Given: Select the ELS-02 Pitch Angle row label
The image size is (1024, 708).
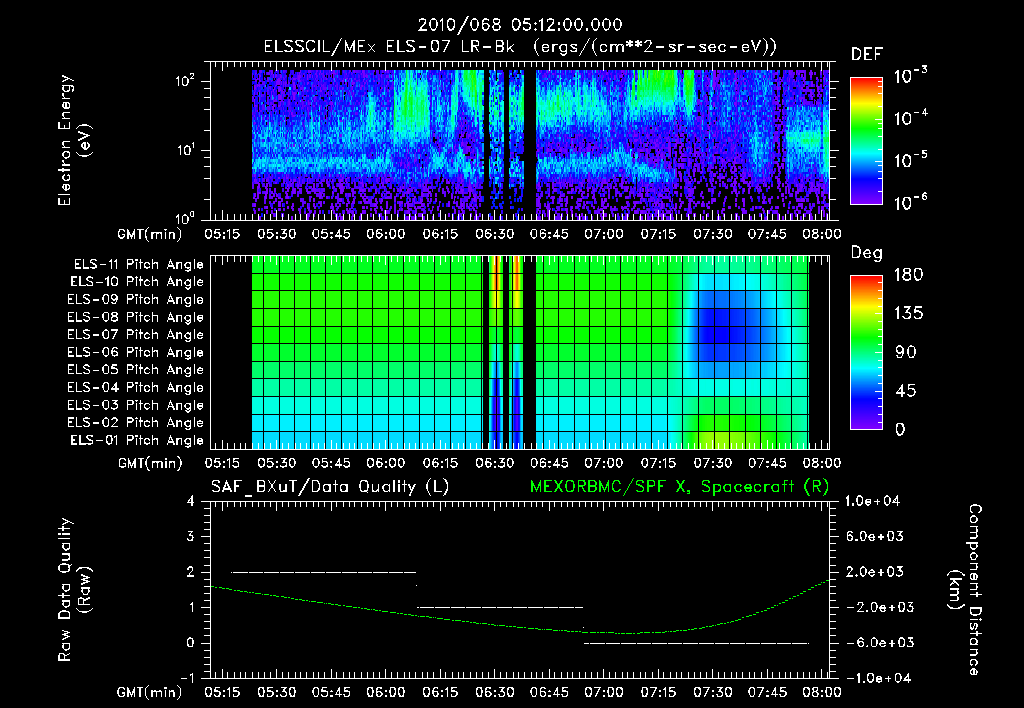Looking at the screenshot, I should click(135, 423).
